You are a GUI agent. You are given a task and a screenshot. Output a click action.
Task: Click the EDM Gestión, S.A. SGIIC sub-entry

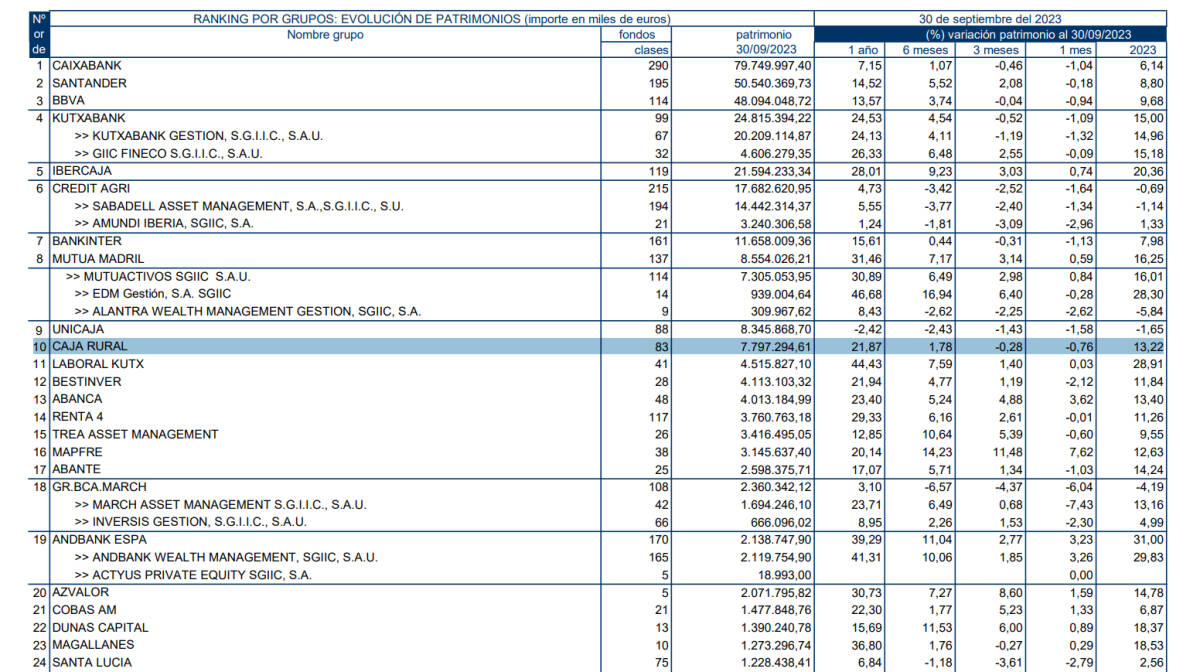[x=153, y=294]
